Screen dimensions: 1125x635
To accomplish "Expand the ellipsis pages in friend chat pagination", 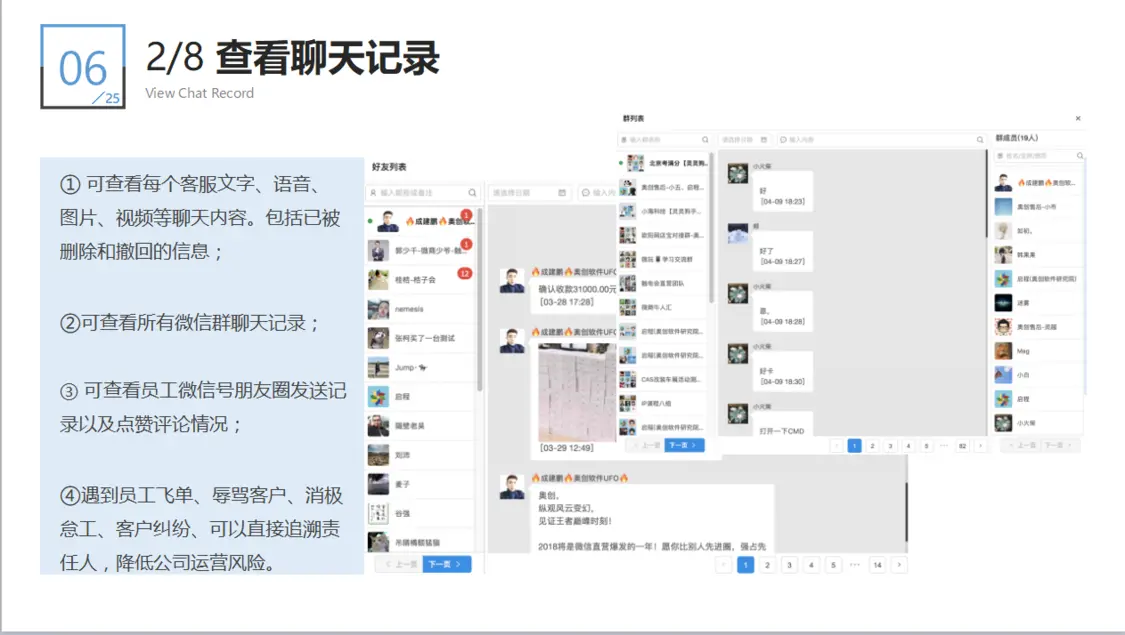I will point(855,565).
